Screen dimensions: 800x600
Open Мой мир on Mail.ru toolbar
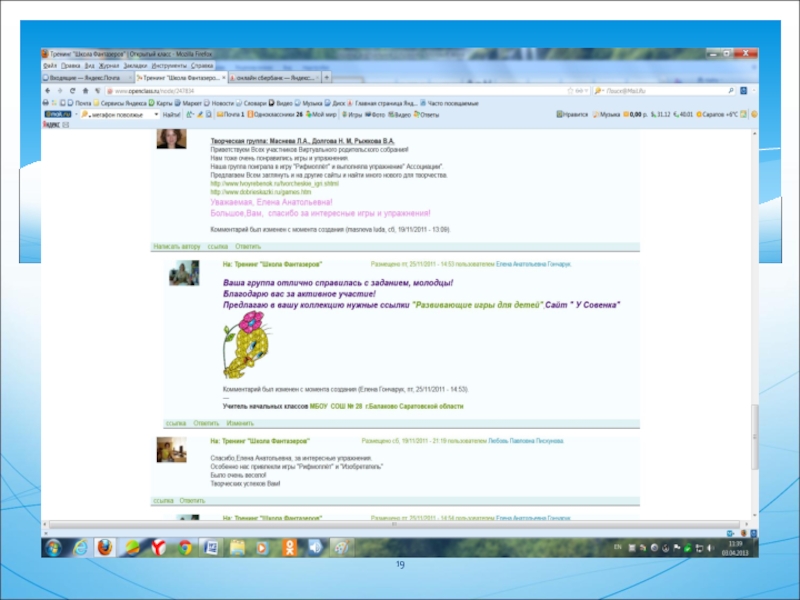coord(321,115)
